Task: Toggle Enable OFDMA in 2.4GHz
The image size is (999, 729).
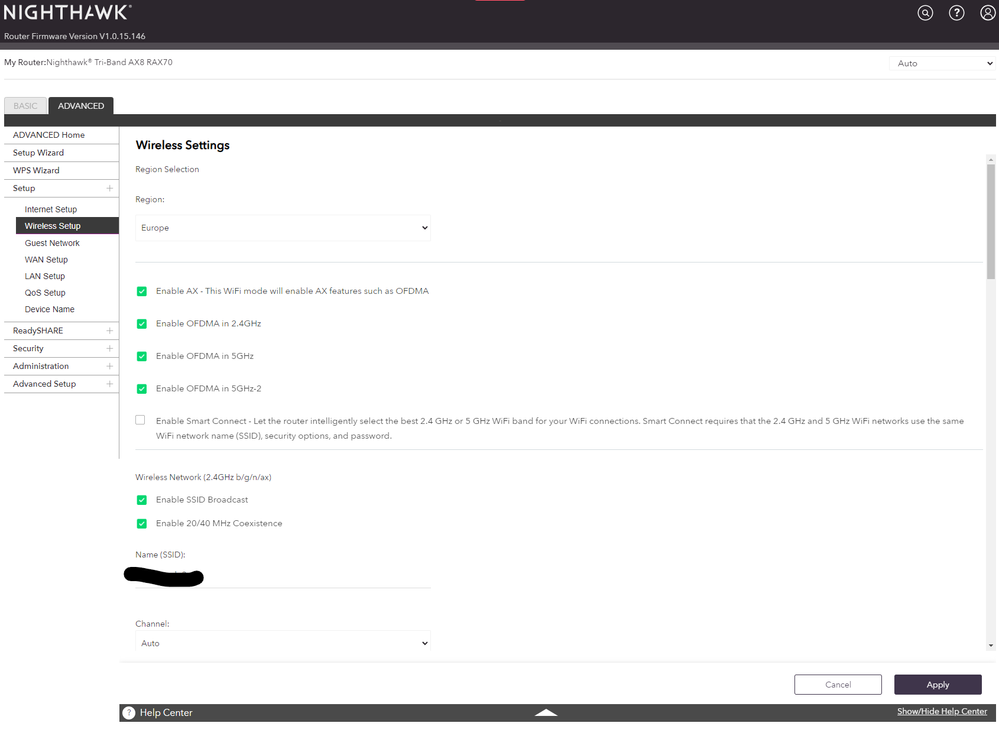Action: tap(141, 324)
